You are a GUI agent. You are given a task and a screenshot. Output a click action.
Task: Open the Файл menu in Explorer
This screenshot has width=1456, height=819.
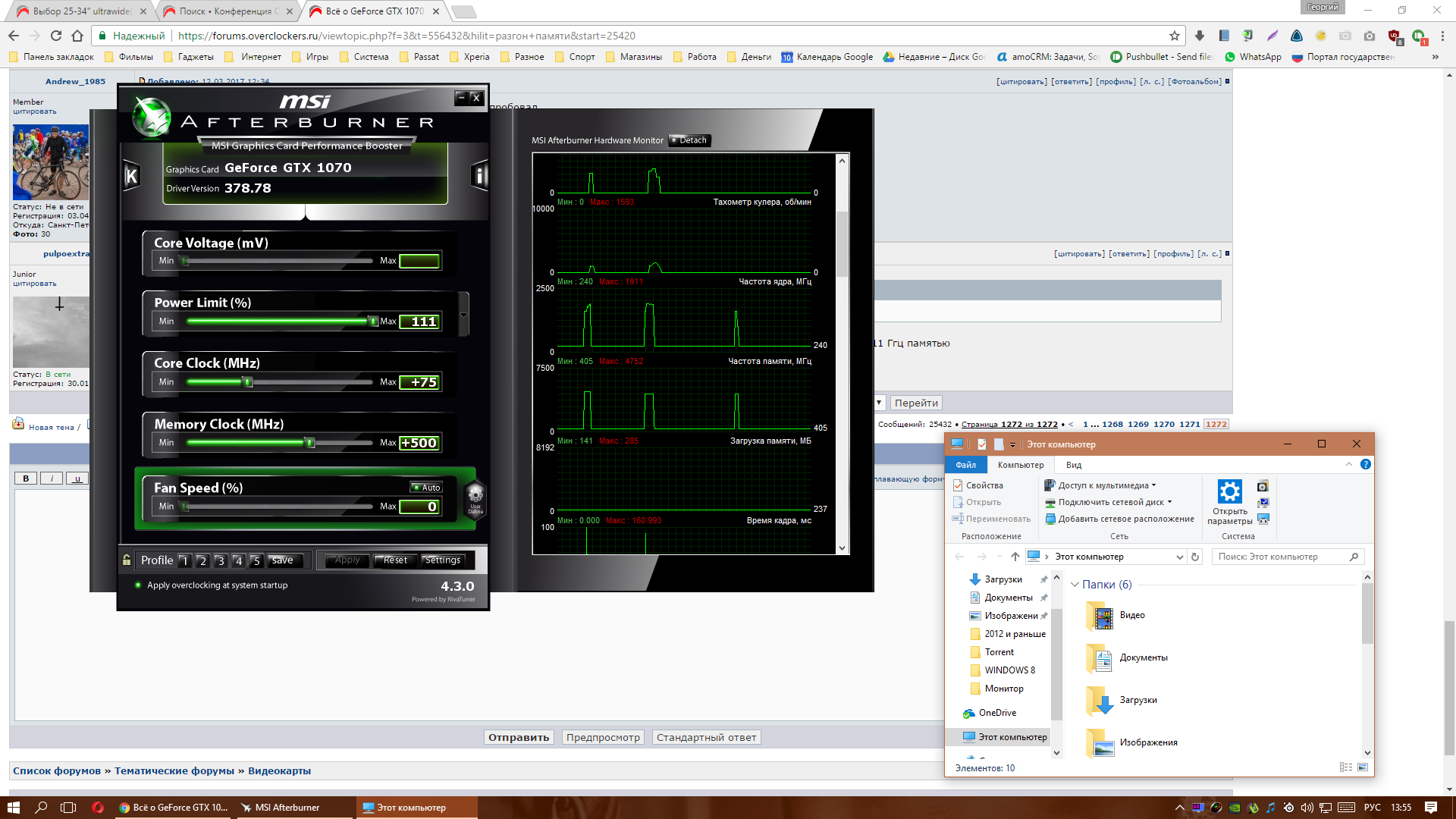[965, 465]
